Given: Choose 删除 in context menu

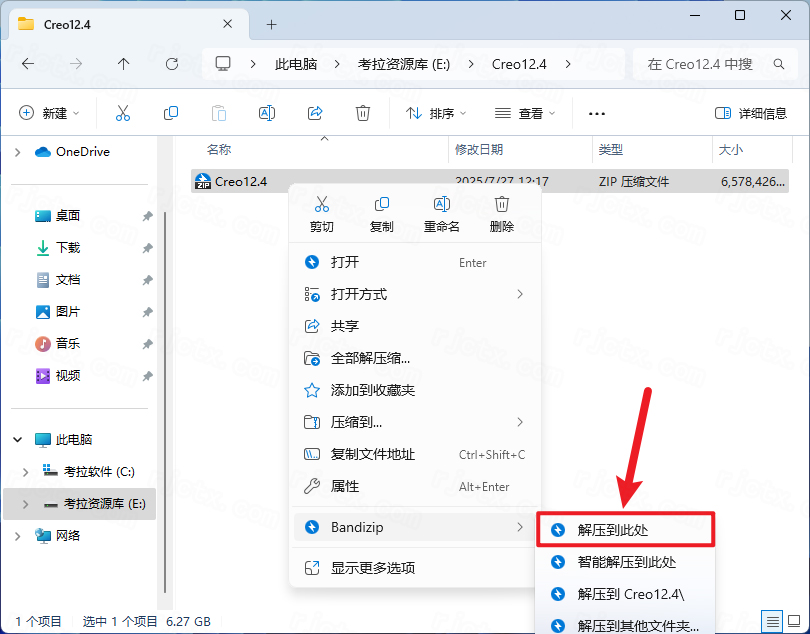Looking at the screenshot, I should (x=502, y=214).
